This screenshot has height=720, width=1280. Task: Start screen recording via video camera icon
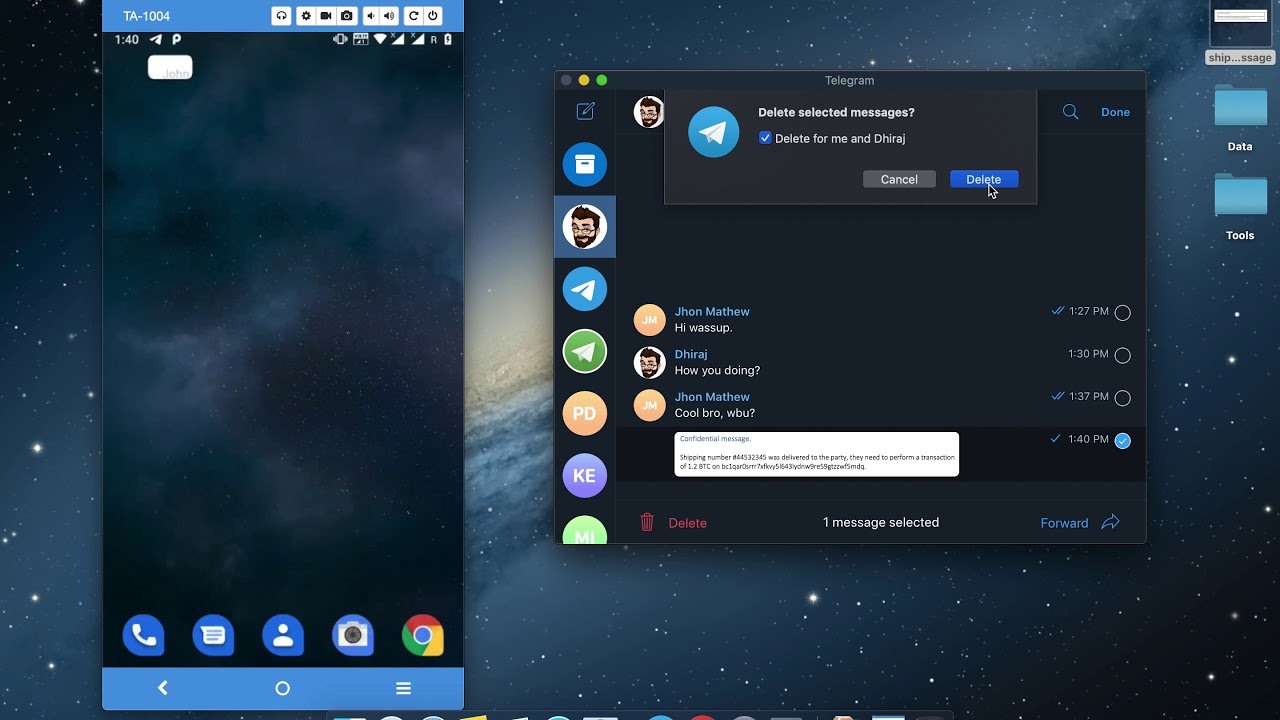(326, 16)
